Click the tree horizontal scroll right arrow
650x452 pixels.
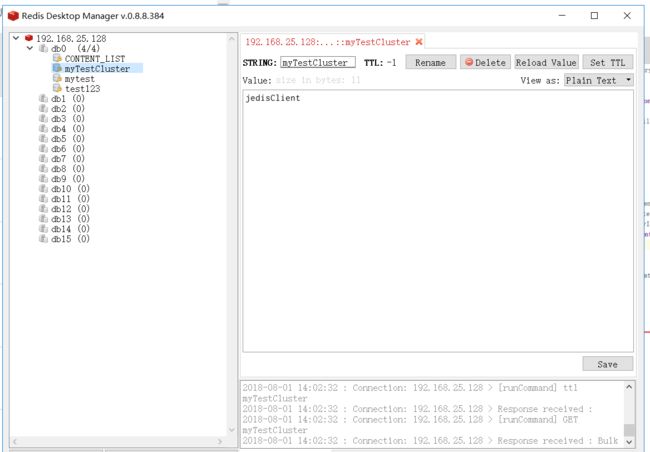tap(220, 442)
